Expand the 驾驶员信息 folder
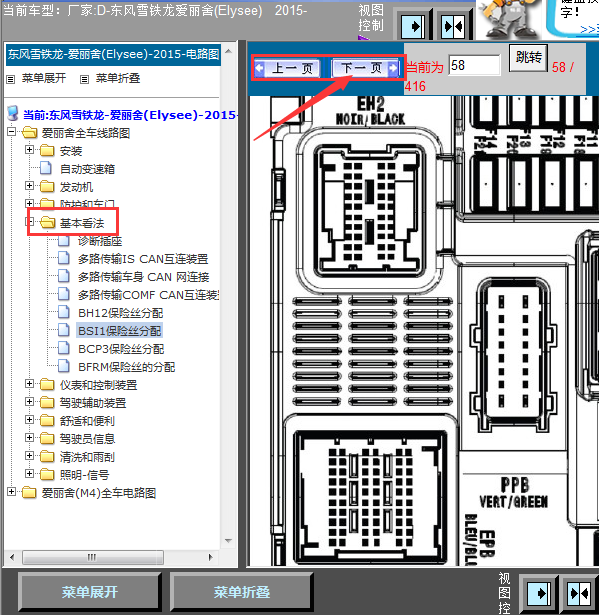 [29, 438]
